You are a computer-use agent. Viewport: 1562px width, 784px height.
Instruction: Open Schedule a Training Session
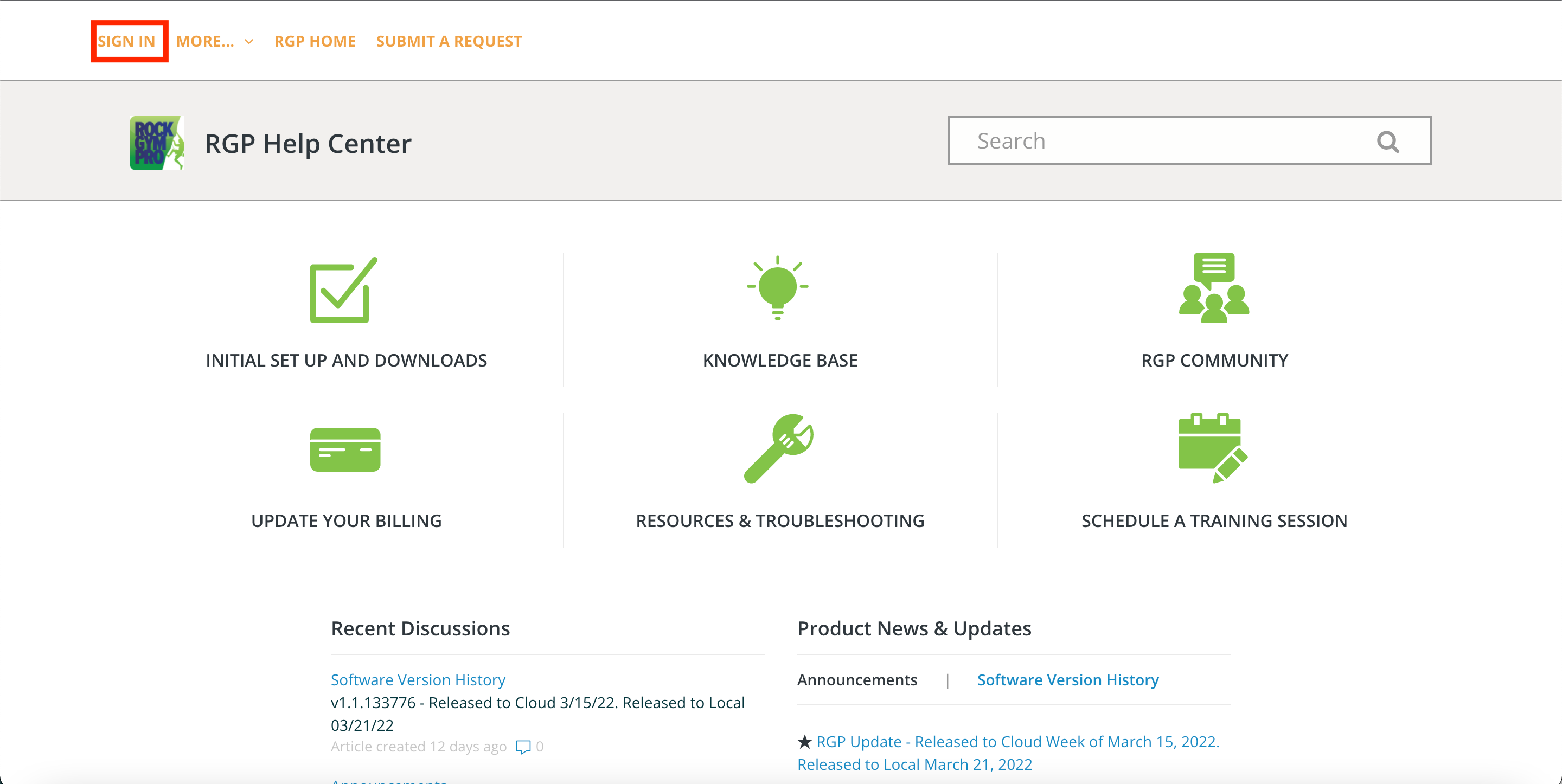(x=1214, y=521)
